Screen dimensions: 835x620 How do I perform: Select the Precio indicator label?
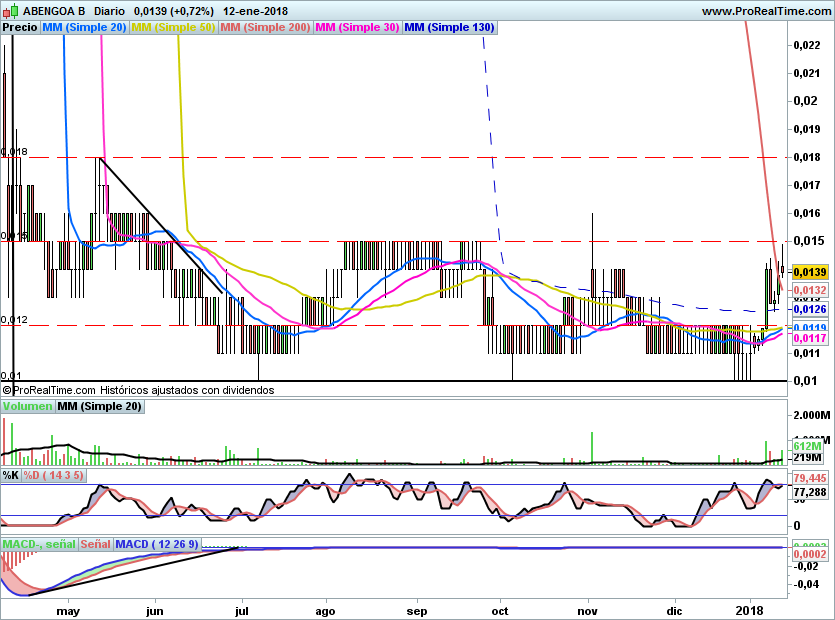(20, 28)
